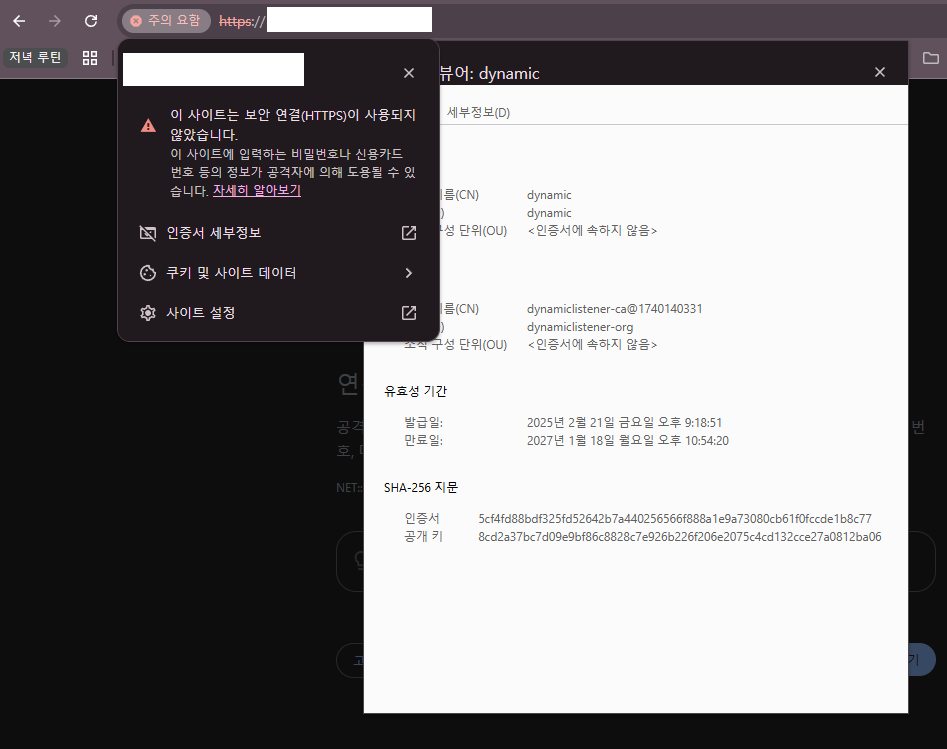Screen dimensions: 947x749
Task: Open the bookmarks apps grid icon
Action: tap(89, 57)
